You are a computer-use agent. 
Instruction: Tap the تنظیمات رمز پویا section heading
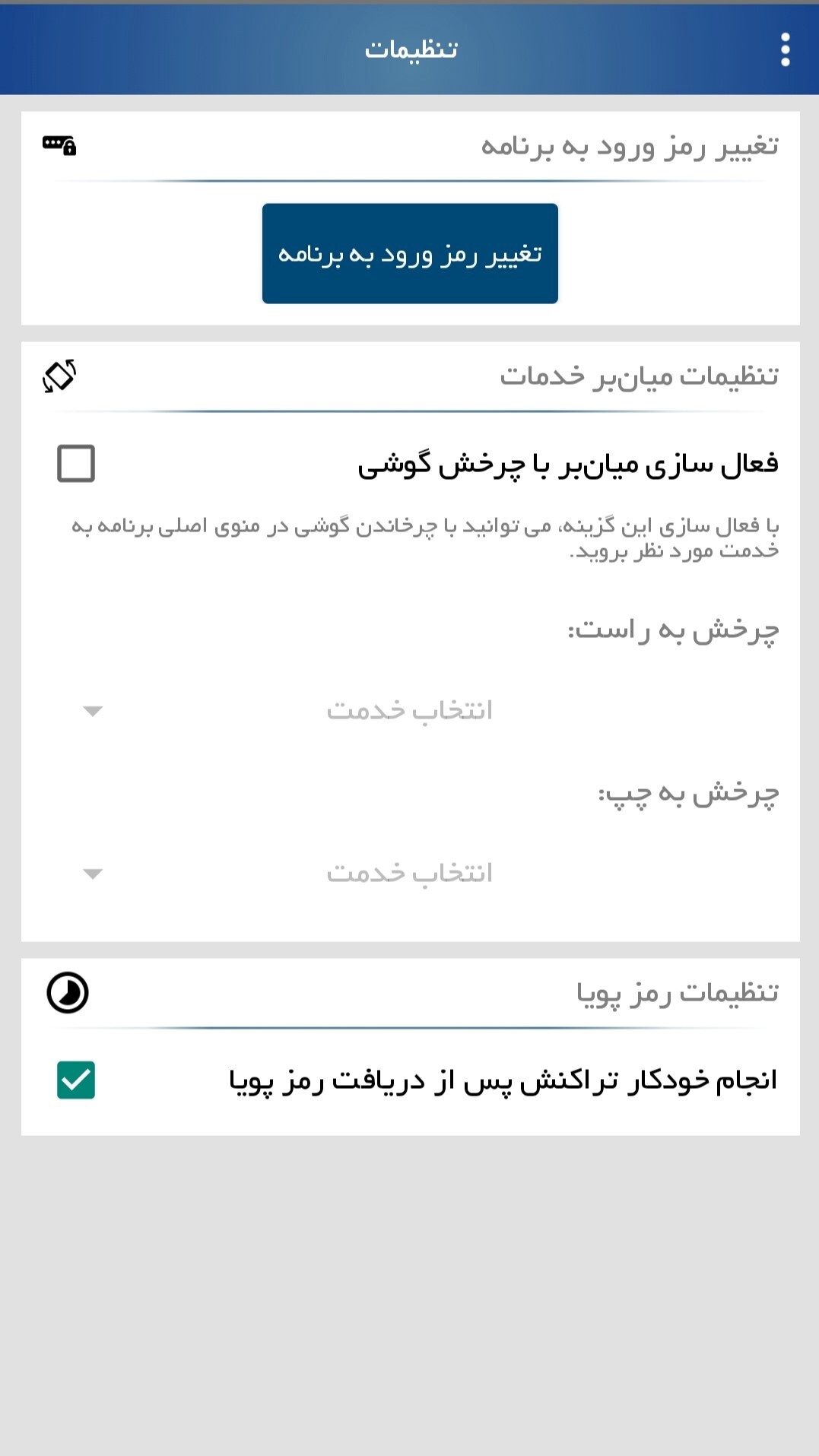[677, 993]
